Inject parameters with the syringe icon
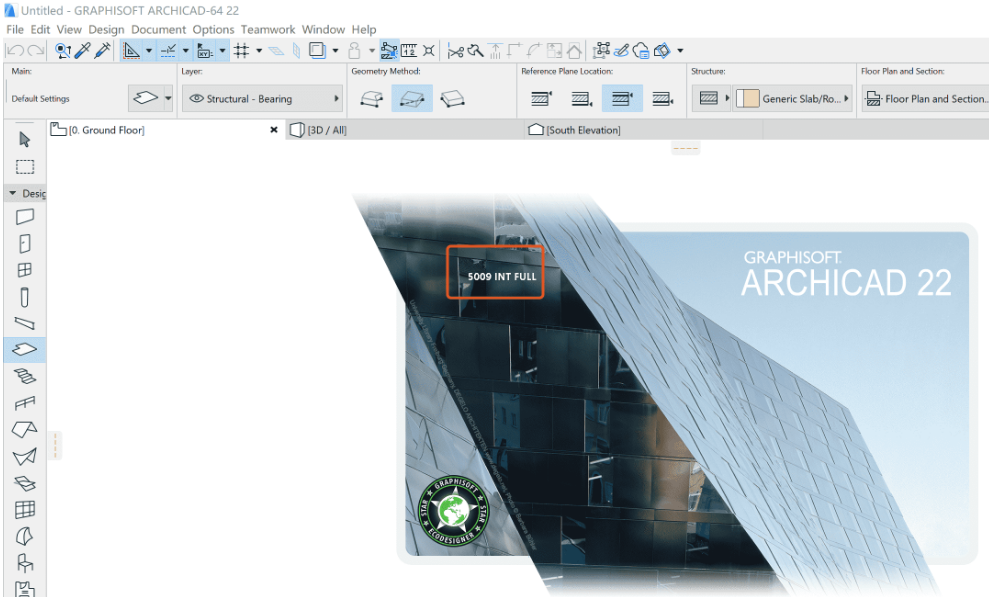 click(x=102, y=50)
